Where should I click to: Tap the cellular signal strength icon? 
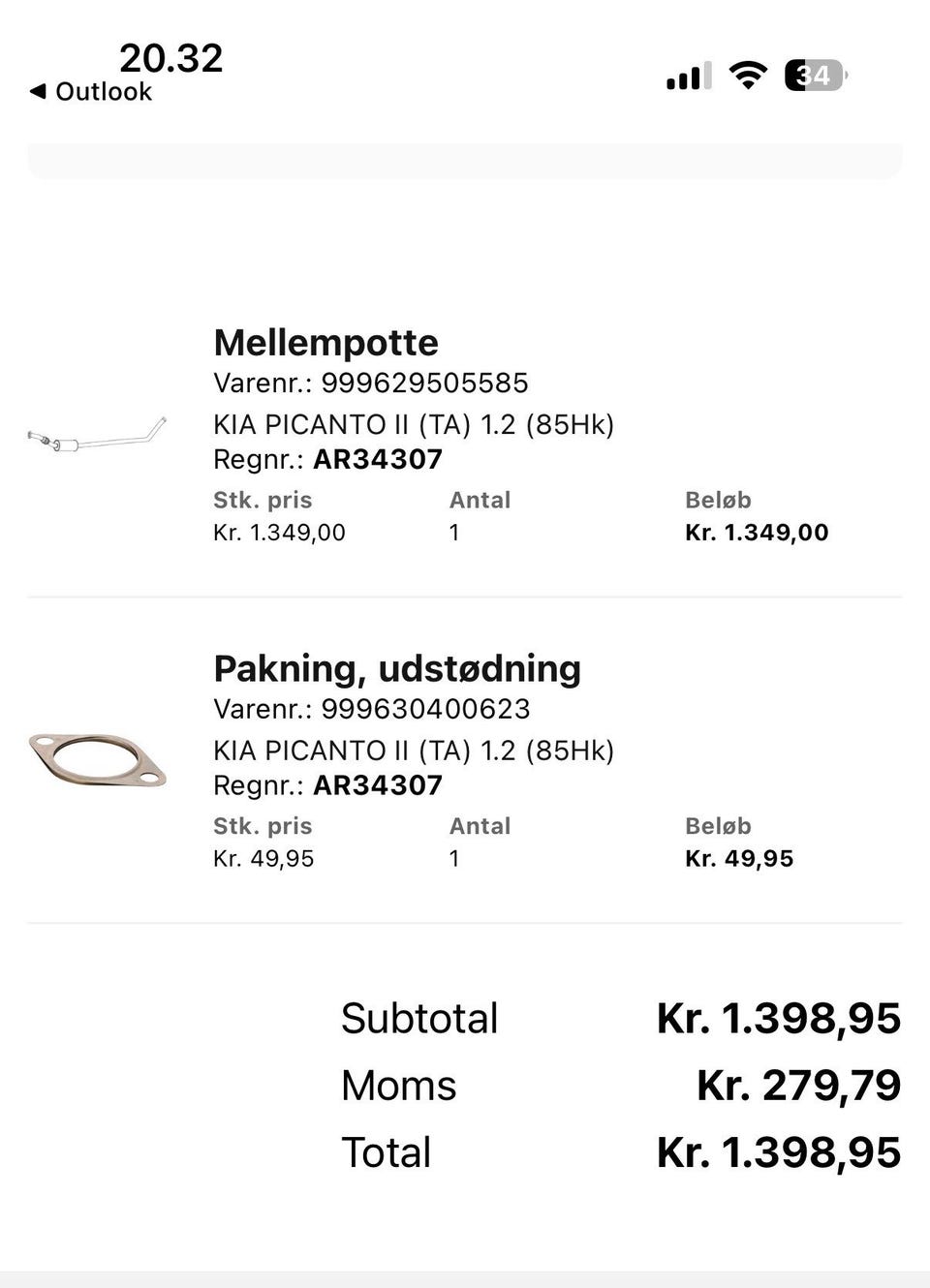point(688,76)
